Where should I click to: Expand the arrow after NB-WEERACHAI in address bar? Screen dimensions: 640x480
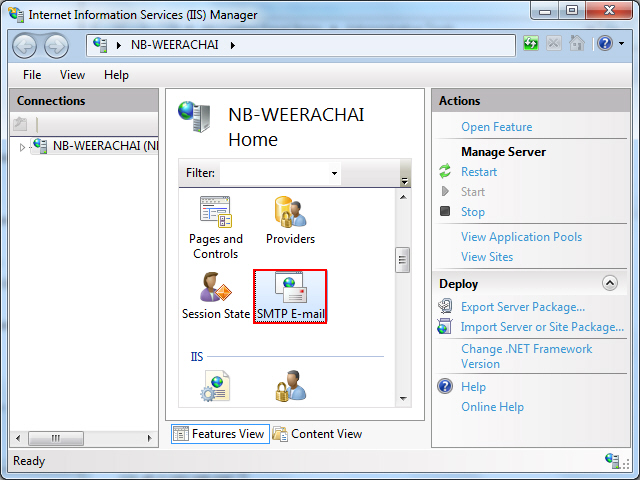pos(233,45)
